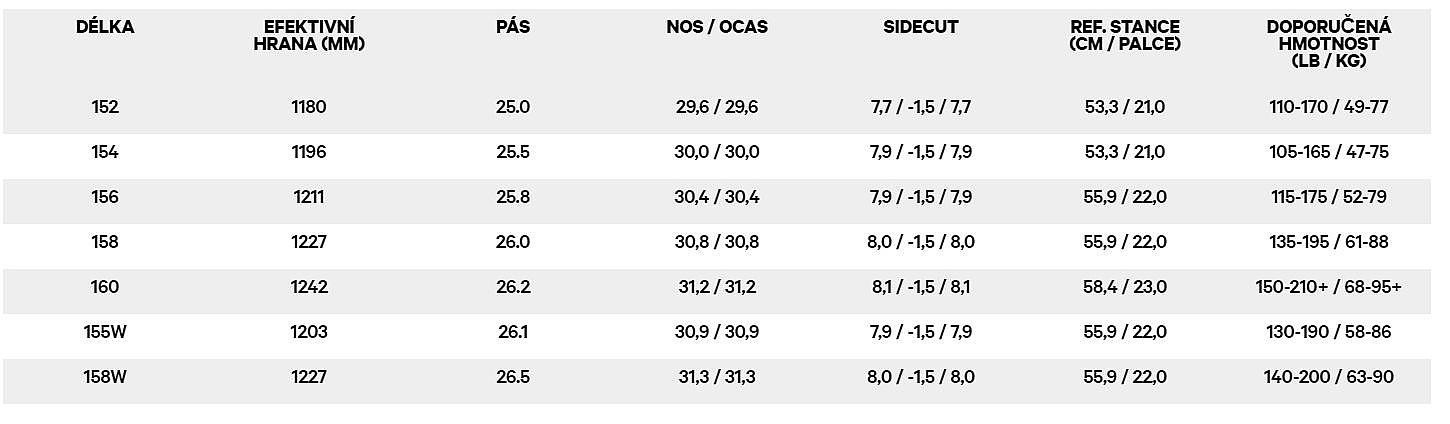Click waist width value 26.2

[513, 287]
